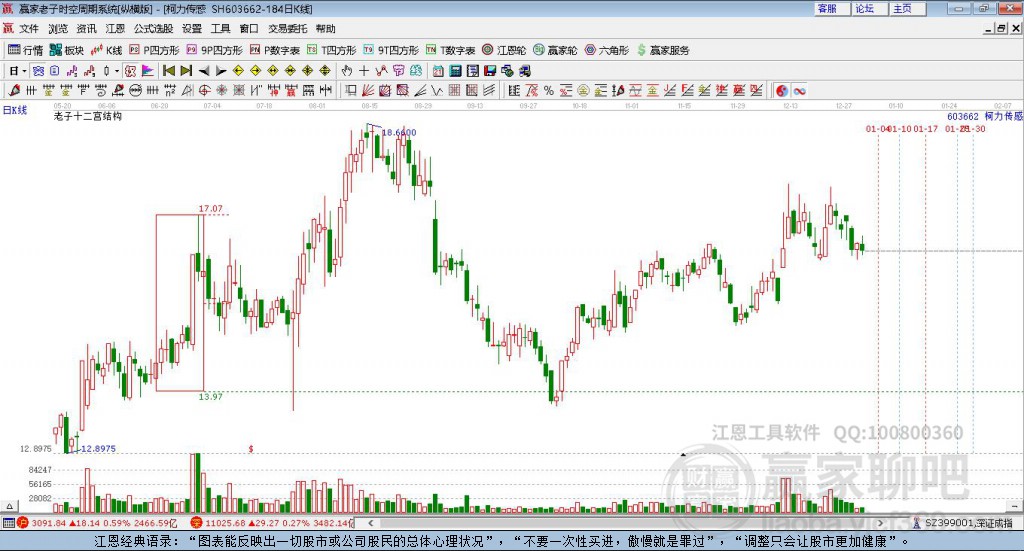Screen dimensions: 1024x551
Task: Click the percent sign drawing tool
Action: pos(549,91)
